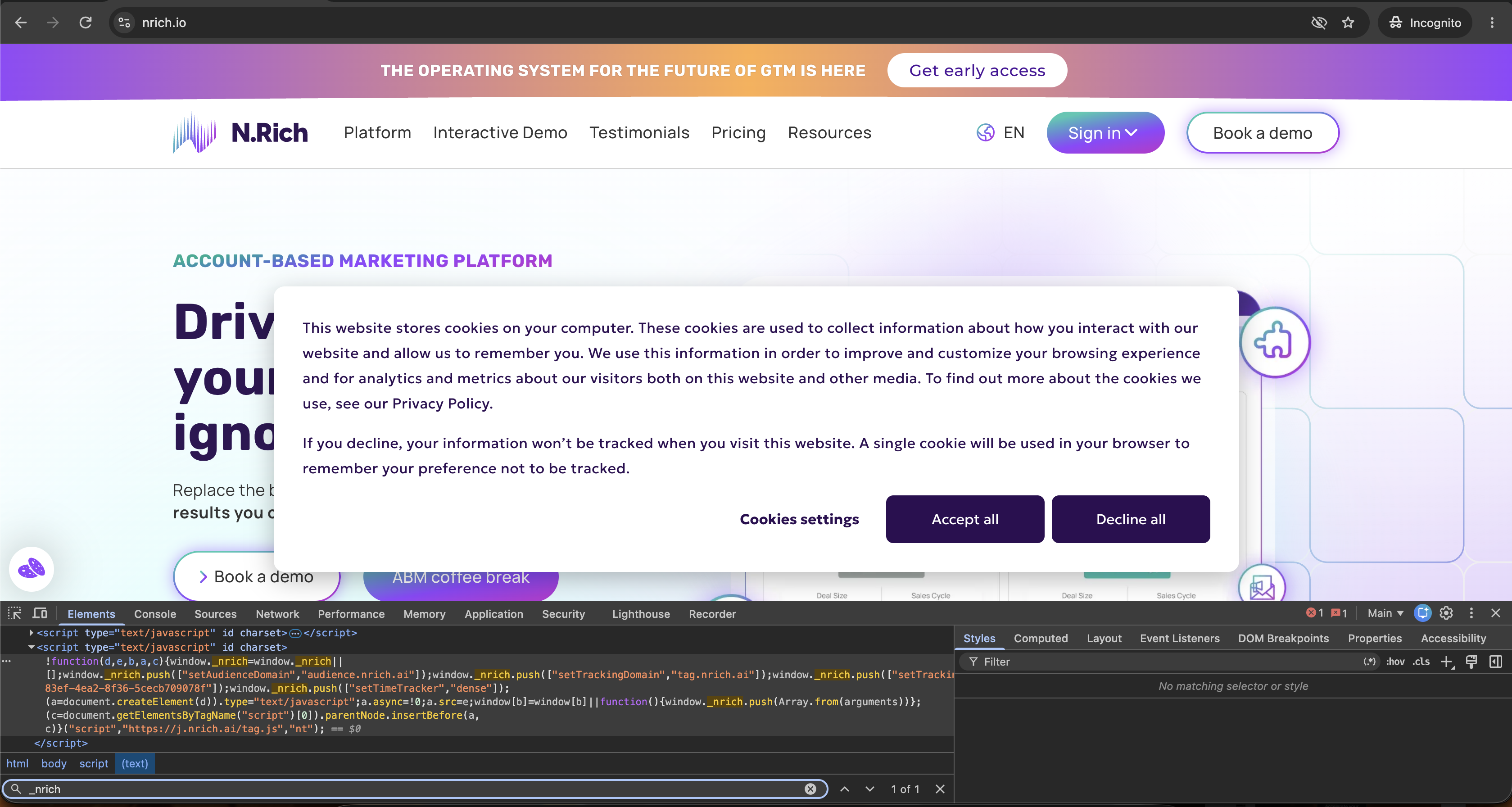Reload the nrich.io page

point(86,23)
